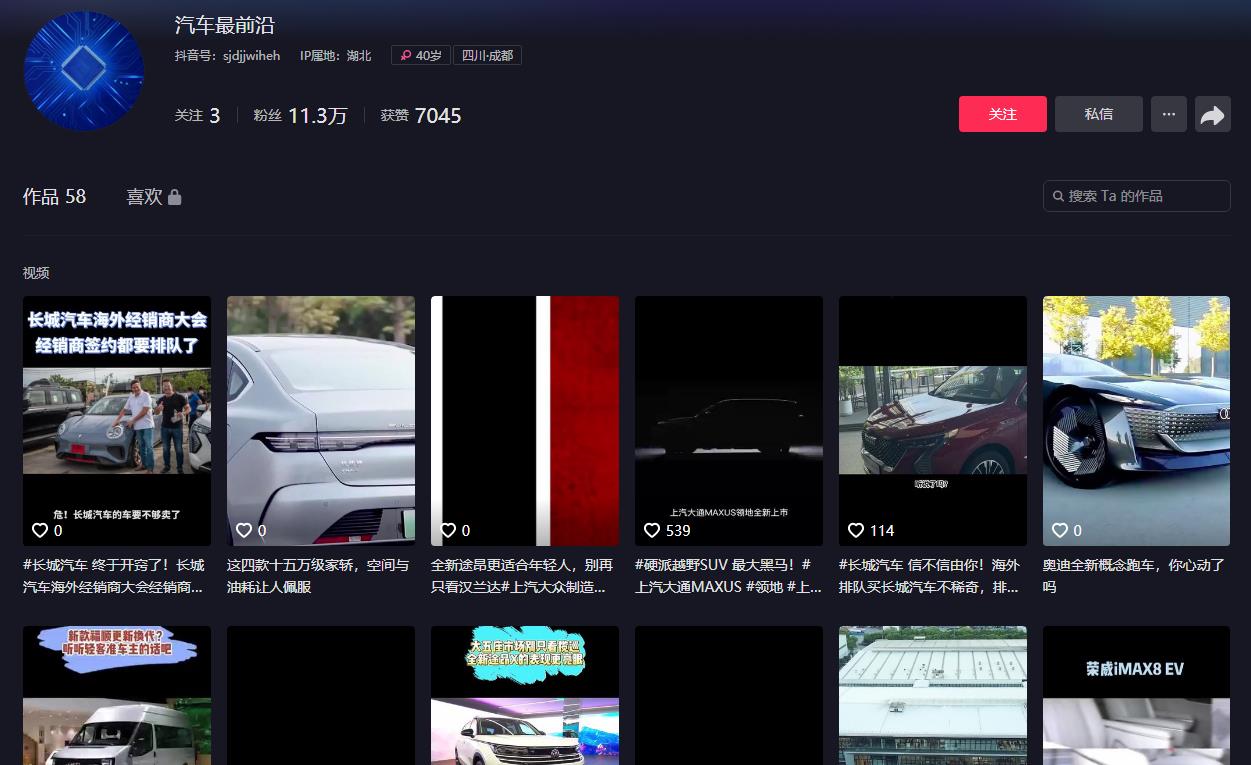Open caption 全新途昂更适合年轻人
Viewport: 1251px width, 765px height.
[x=522, y=576]
